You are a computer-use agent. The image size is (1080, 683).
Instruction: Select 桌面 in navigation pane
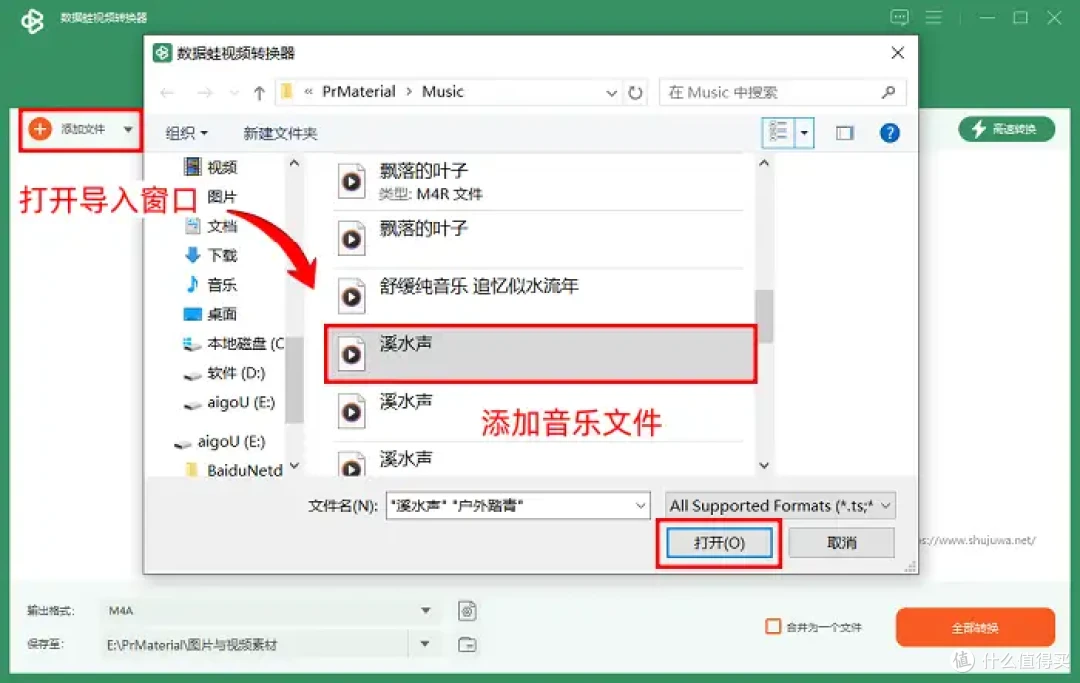pyautogui.click(x=210, y=314)
